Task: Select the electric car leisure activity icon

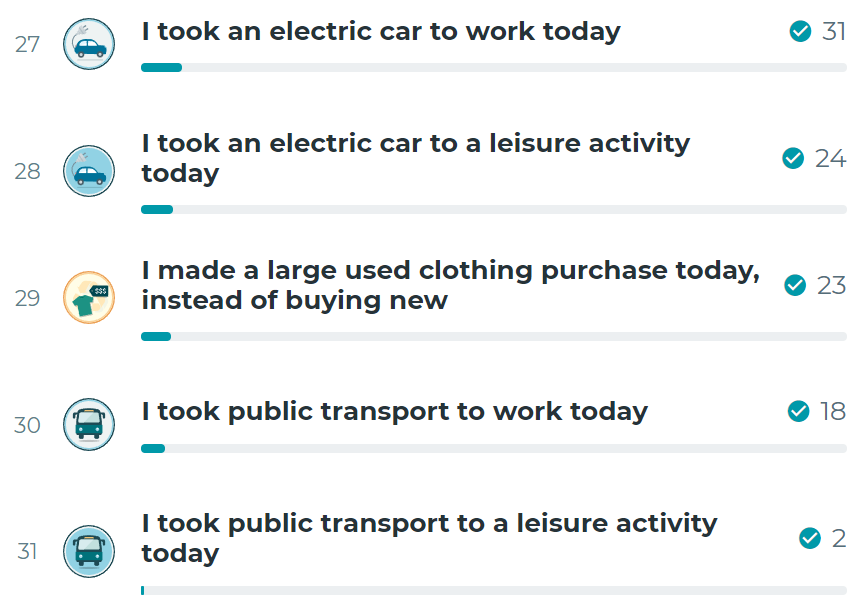Action: point(89,171)
